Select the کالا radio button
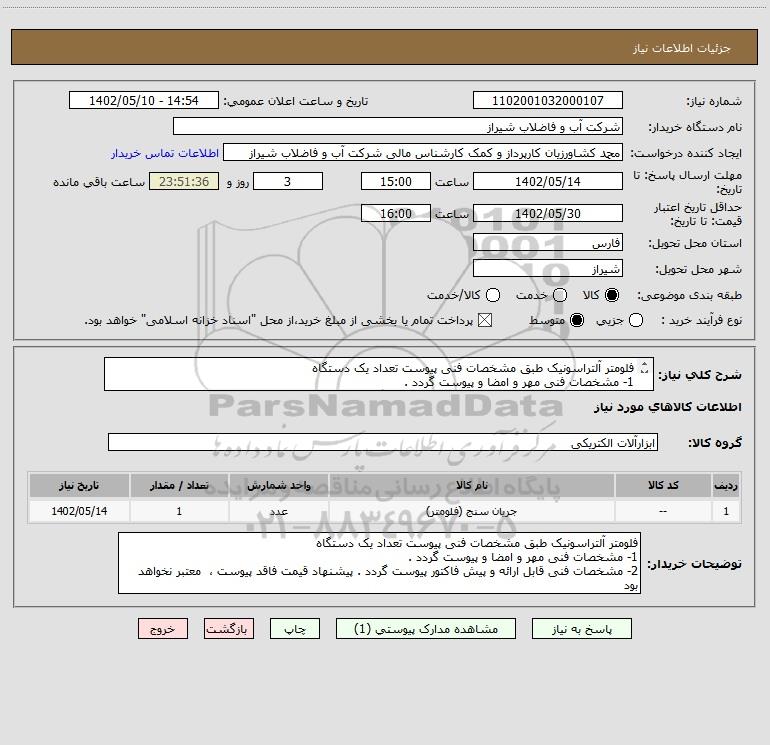This screenshot has width=770, height=745. (612, 295)
